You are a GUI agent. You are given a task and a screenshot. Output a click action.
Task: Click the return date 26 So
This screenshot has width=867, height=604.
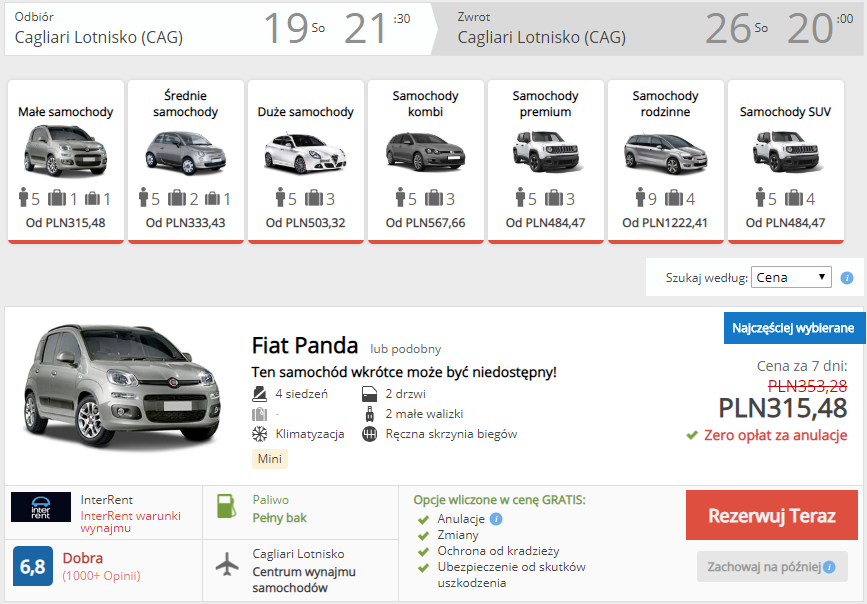coord(737,28)
